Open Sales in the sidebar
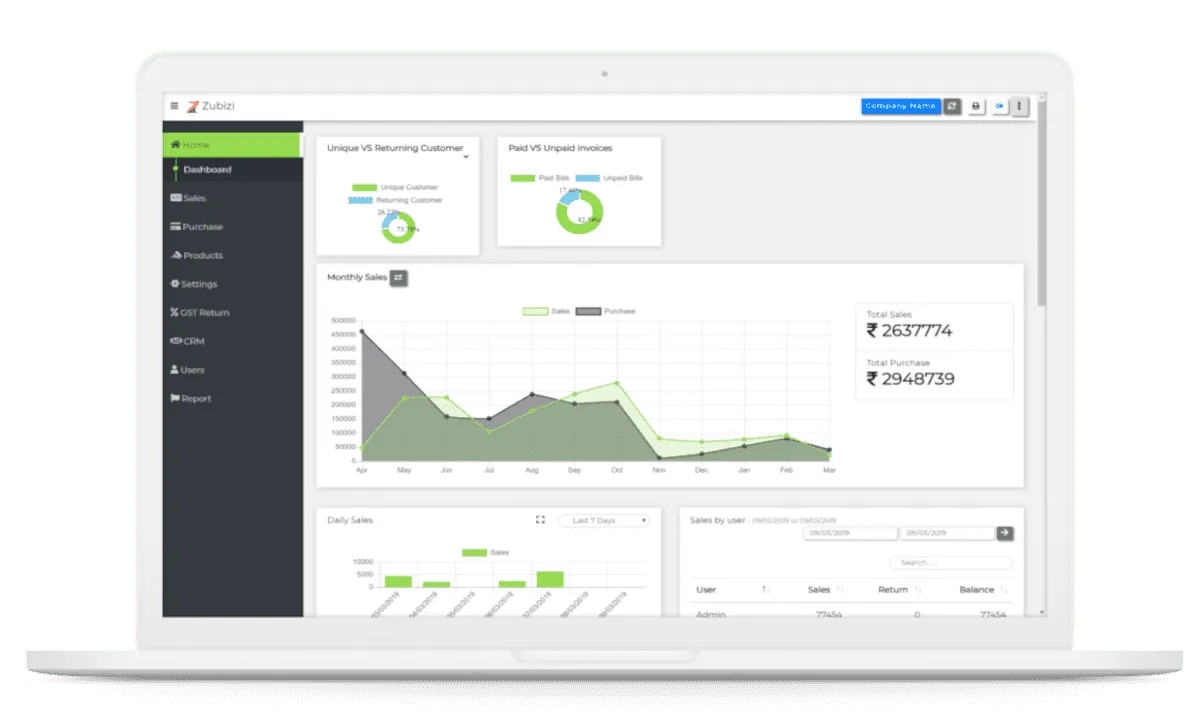The width and height of the screenshot is (1204, 722). [188, 198]
